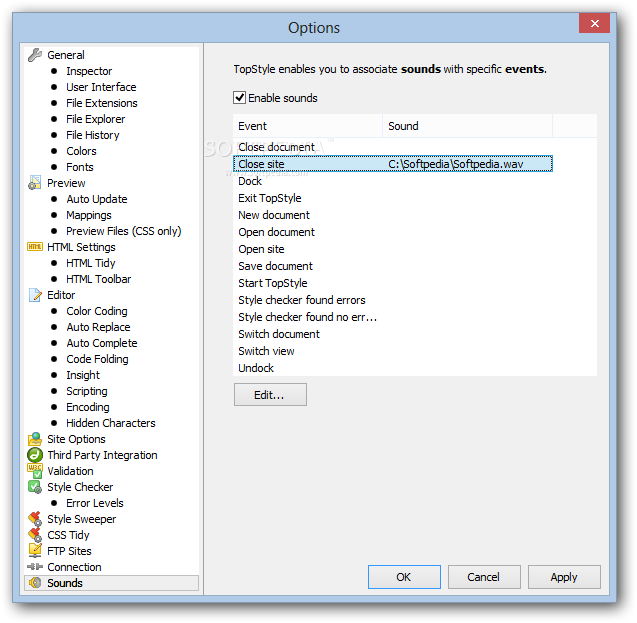Open the Inspector options page
The width and height of the screenshot is (637, 623).
(x=89, y=71)
